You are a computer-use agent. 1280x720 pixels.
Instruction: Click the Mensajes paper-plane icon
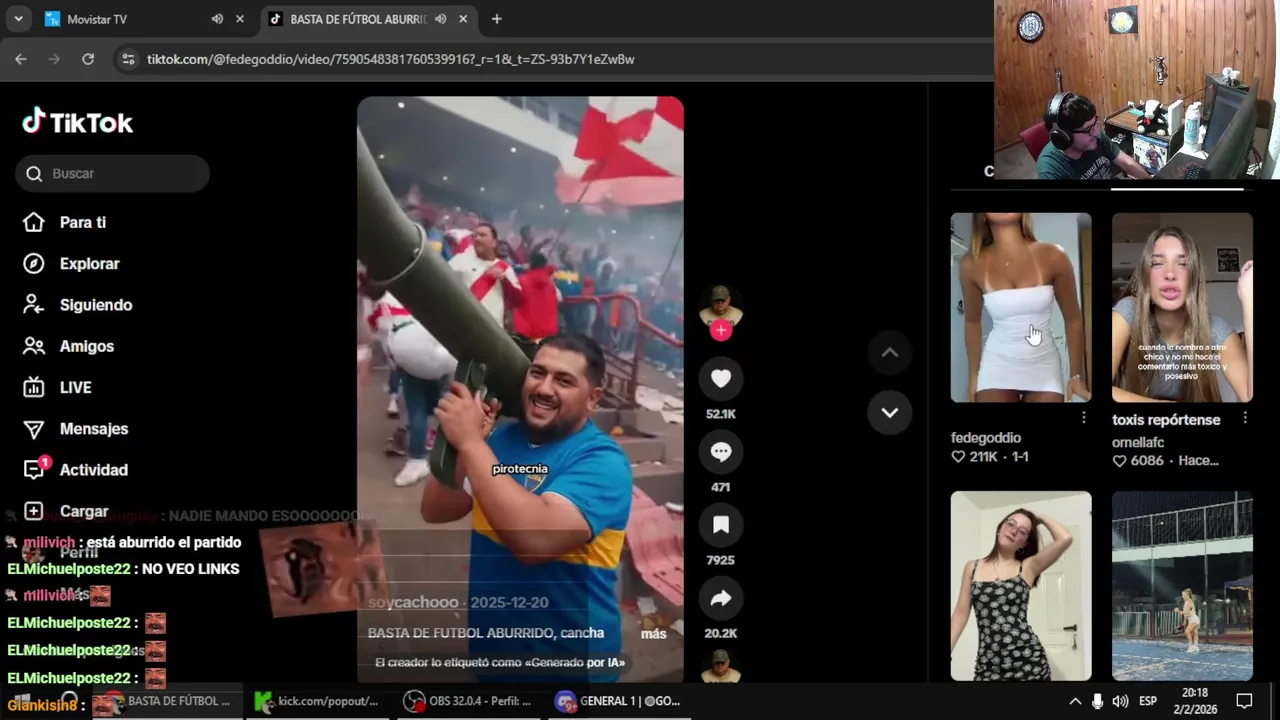pyautogui.click(x=34, y=429)
